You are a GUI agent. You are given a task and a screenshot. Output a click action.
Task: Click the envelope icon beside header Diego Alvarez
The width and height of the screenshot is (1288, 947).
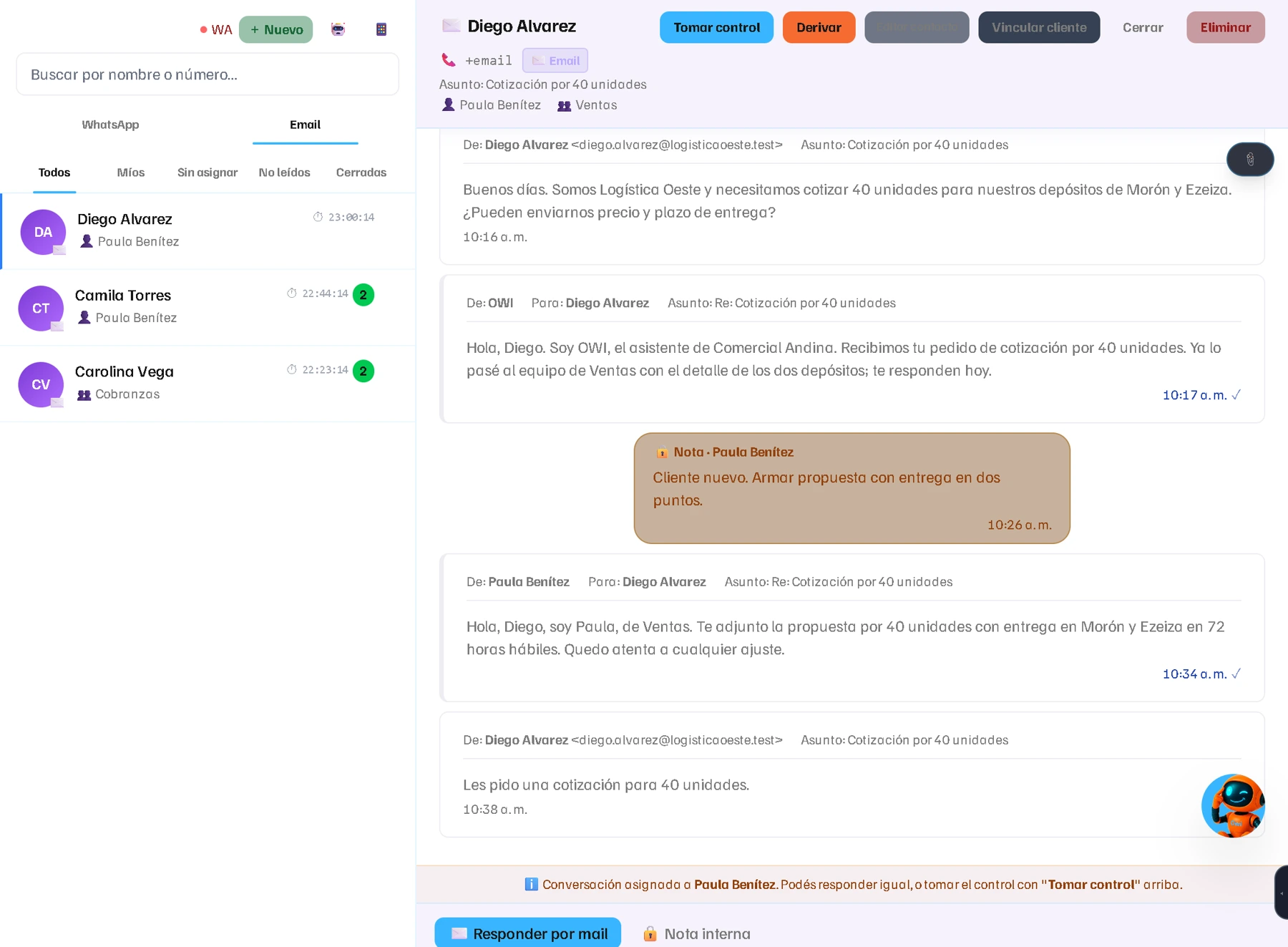point(452,26)
